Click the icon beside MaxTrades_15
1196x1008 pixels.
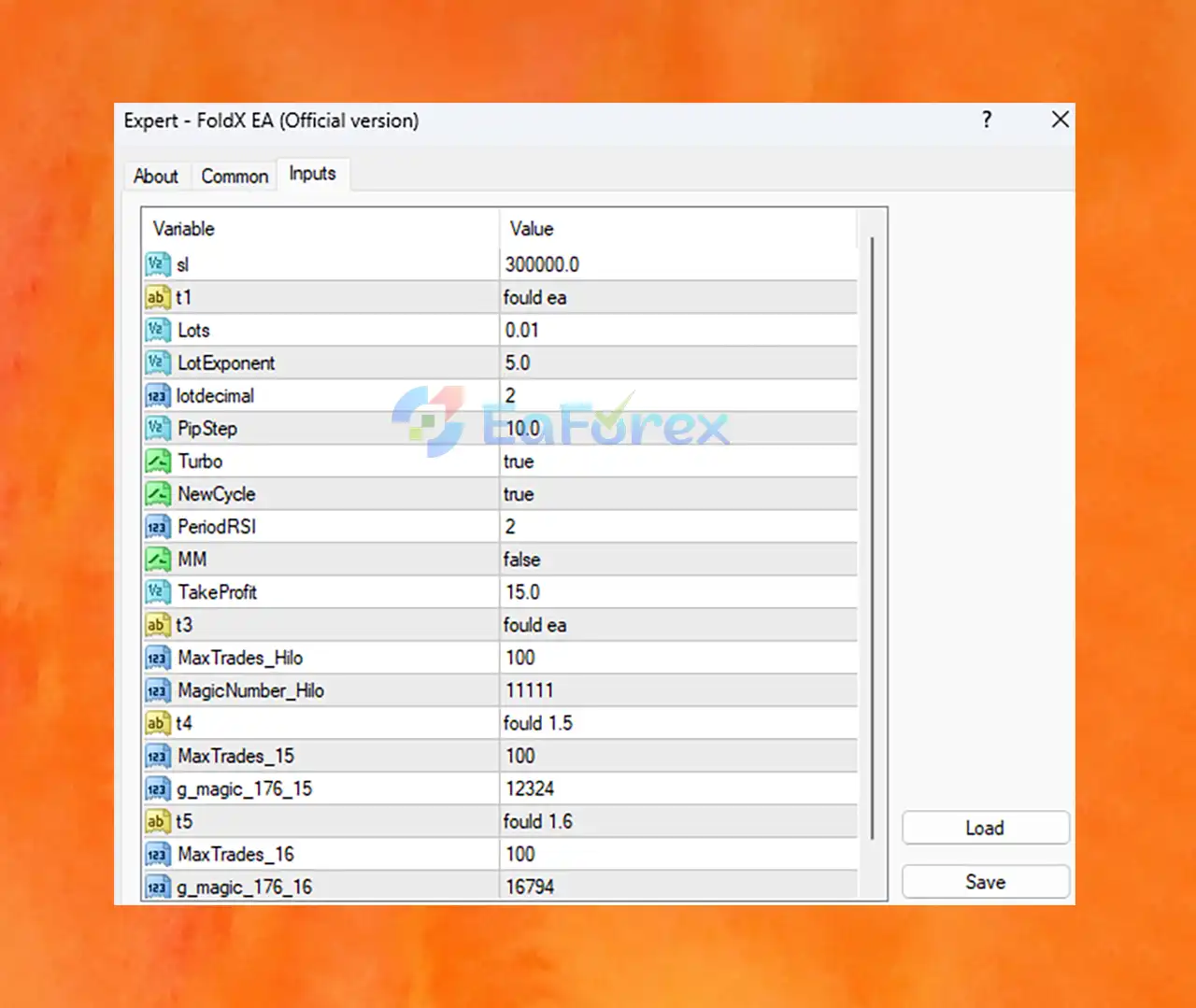158,756
